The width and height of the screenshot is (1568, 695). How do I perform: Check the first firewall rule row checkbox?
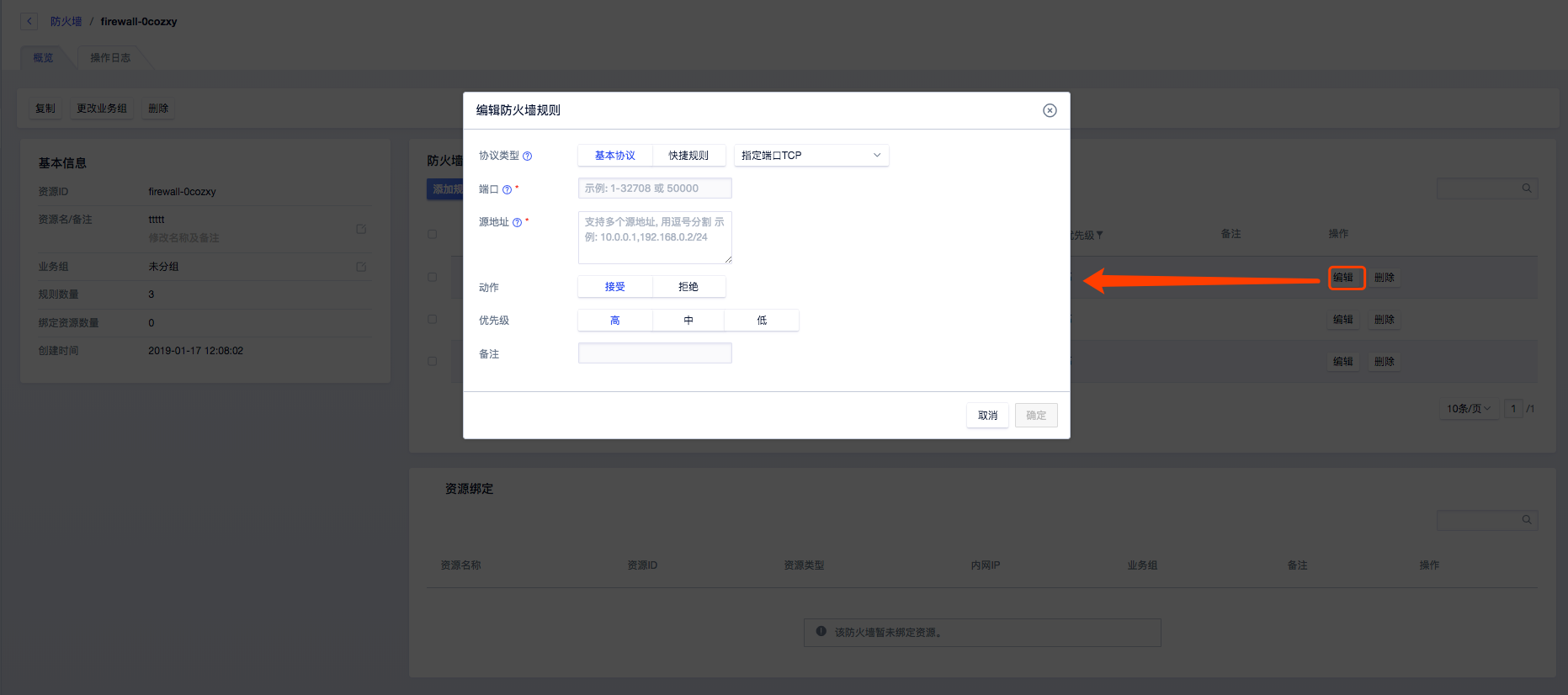click(432, 277)
